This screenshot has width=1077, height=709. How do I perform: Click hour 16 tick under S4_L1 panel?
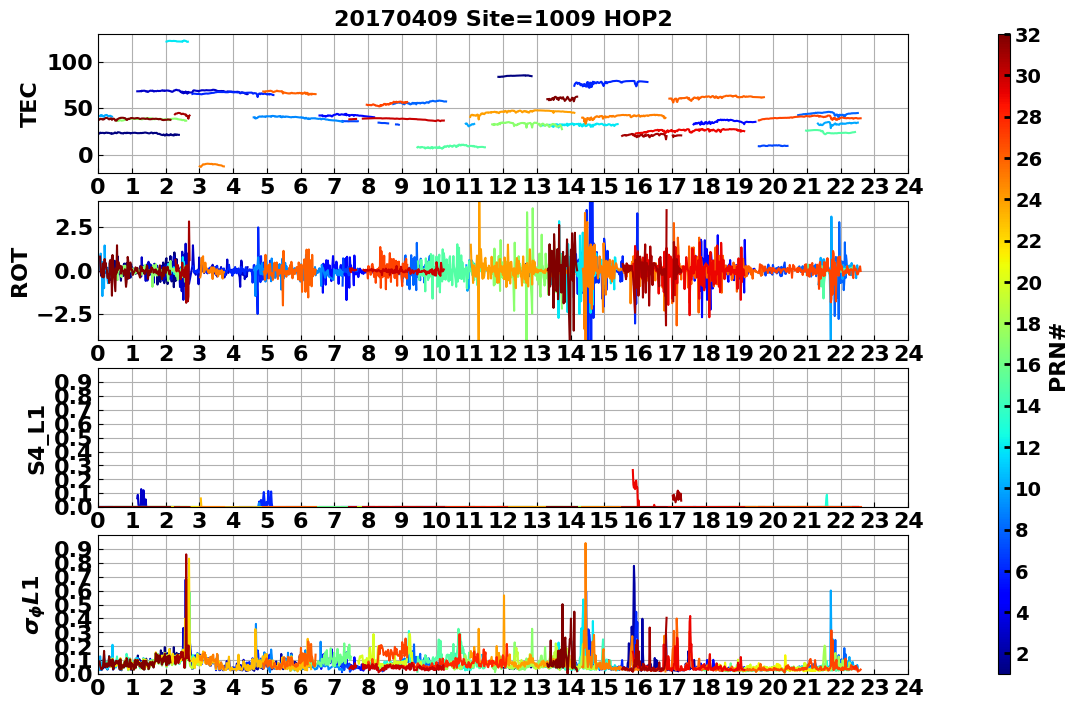point(638,520)
